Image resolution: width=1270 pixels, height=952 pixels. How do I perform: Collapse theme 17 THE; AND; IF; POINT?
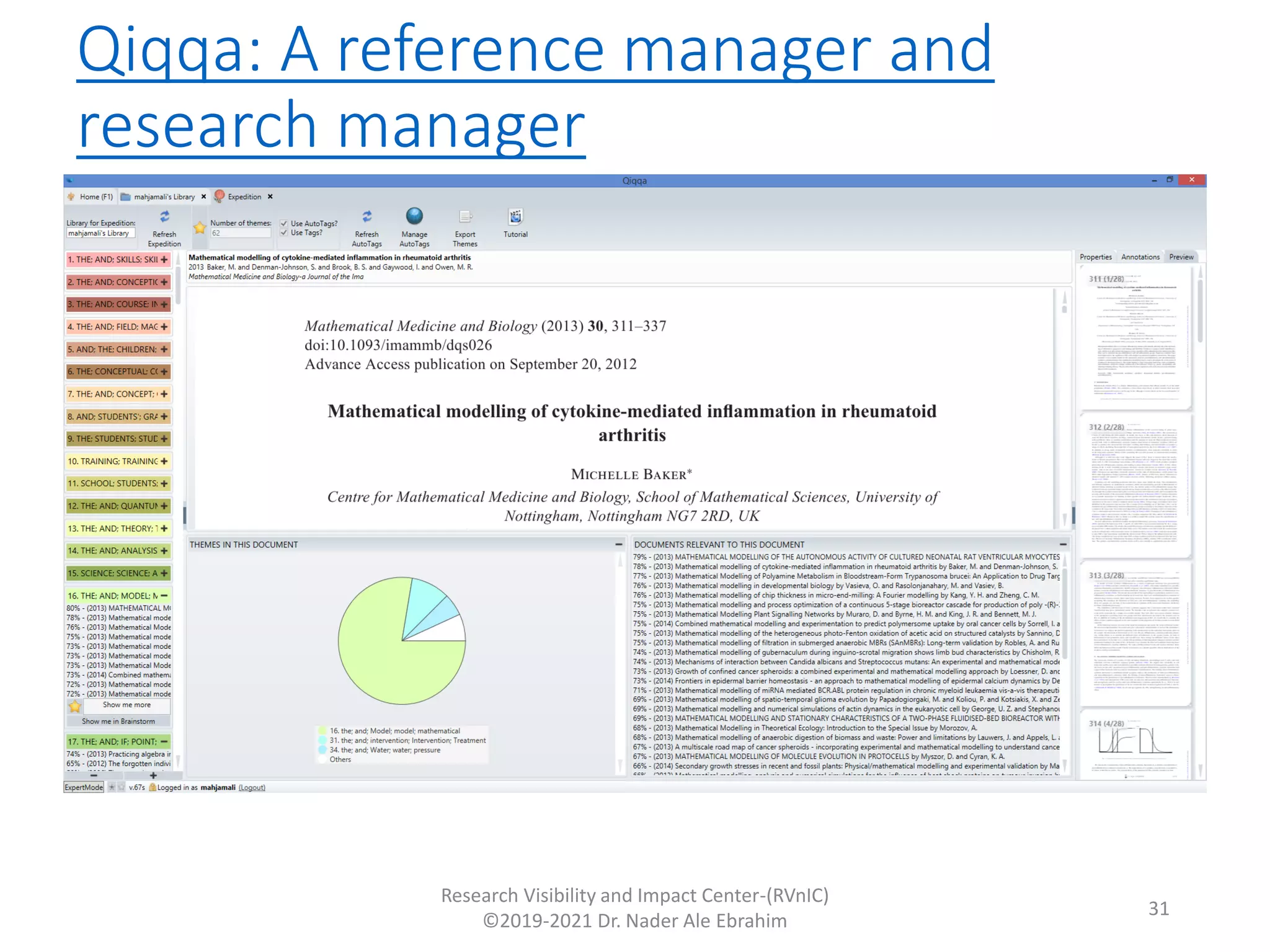164,741
